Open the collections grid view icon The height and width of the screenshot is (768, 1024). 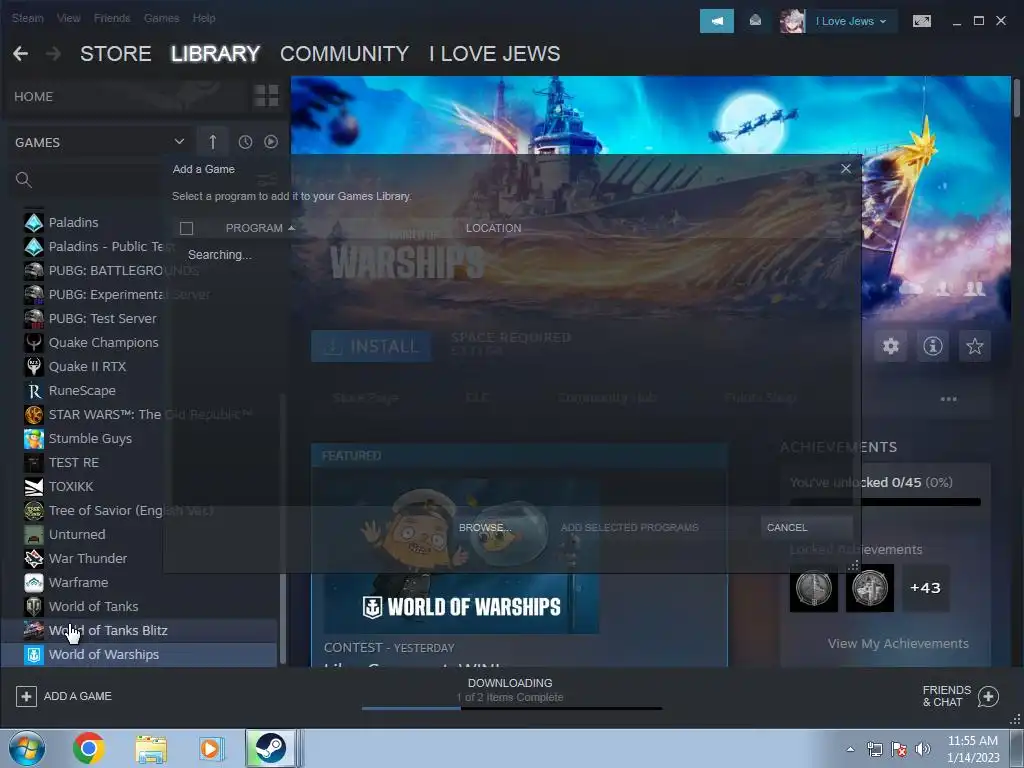click(266, 96)
